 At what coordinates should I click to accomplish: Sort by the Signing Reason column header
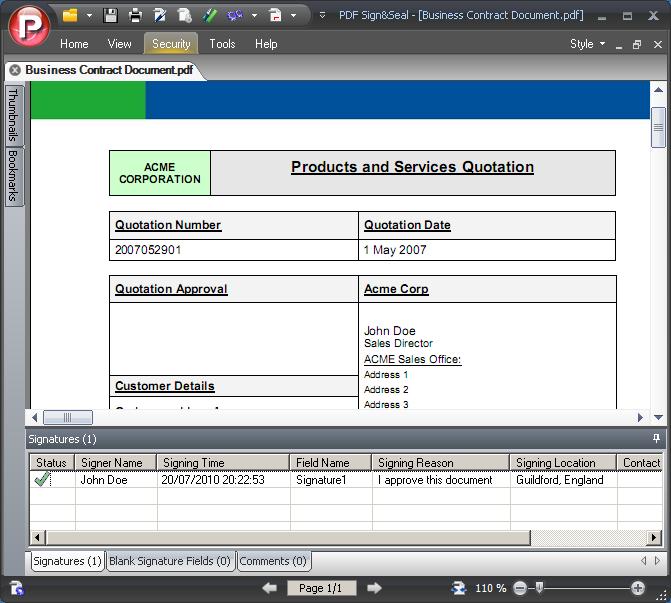pos(440,463)
